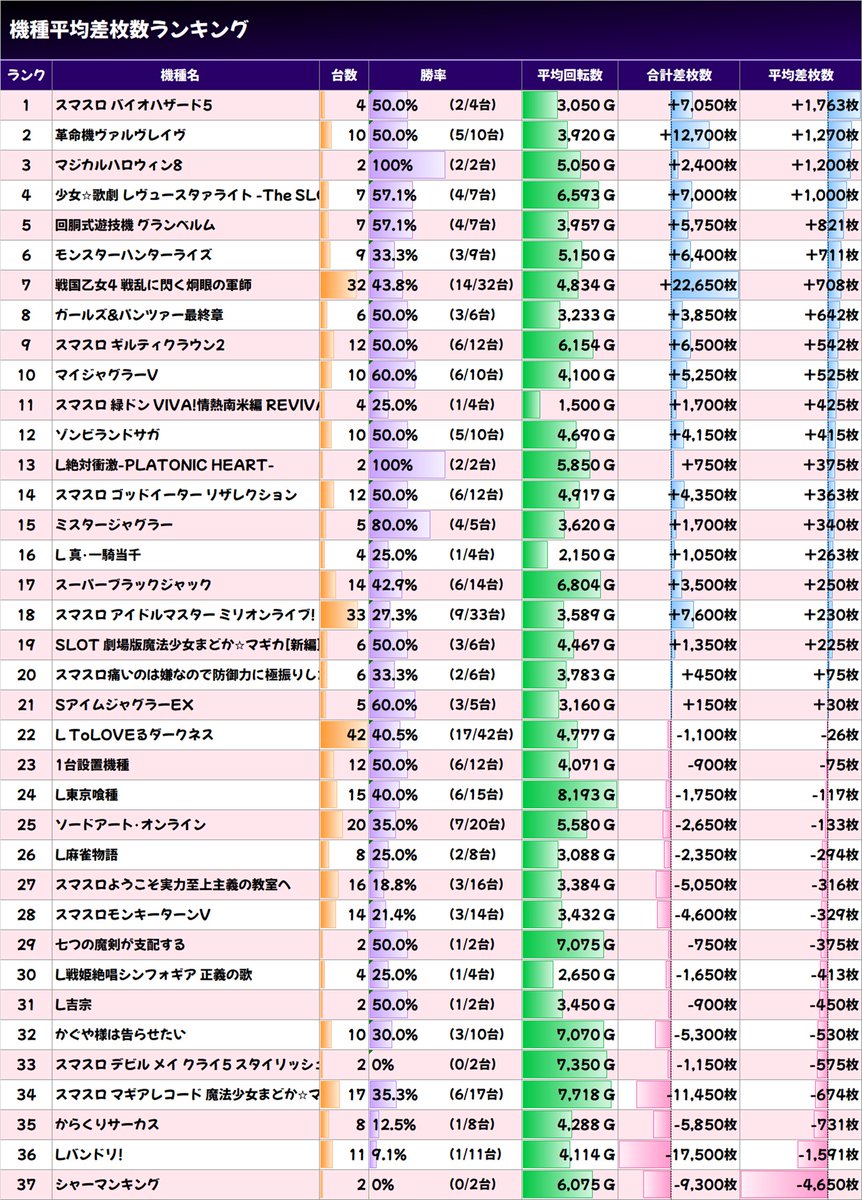Select average difference -4,650枚
862x1200 pixels.
tap(827, 1185)
